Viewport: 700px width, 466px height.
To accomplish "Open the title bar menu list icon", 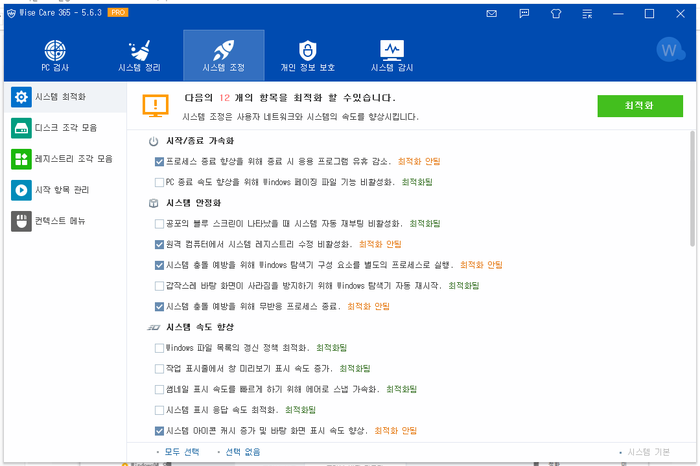I will coord(587,13).
